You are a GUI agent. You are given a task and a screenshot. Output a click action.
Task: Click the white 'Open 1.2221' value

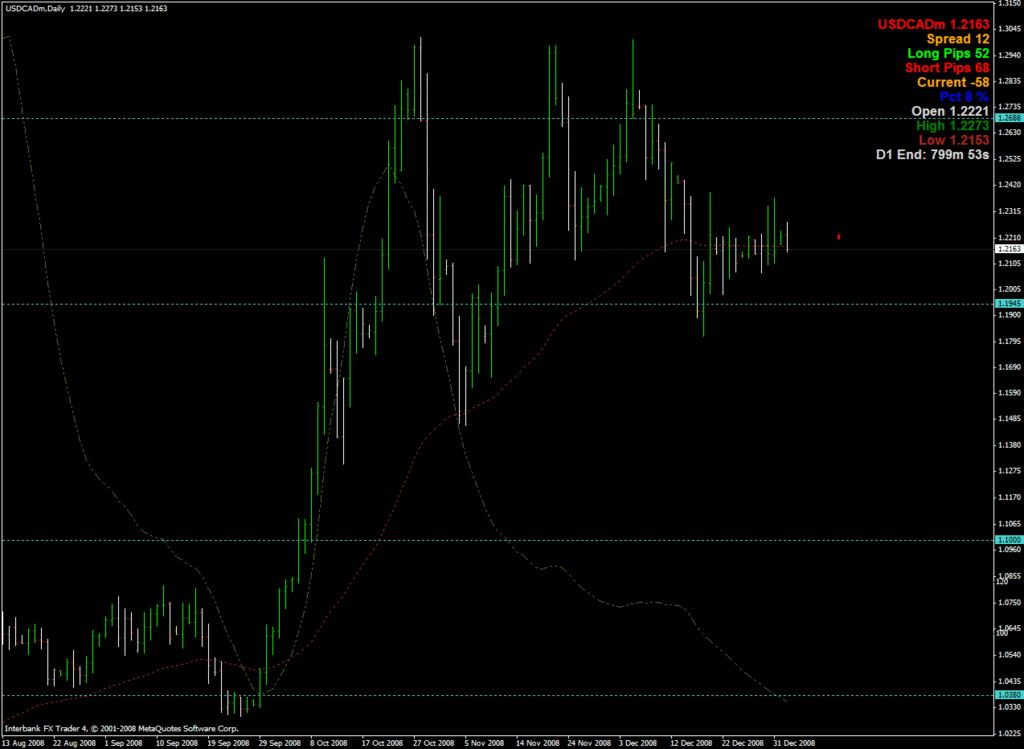pos(950,111)
